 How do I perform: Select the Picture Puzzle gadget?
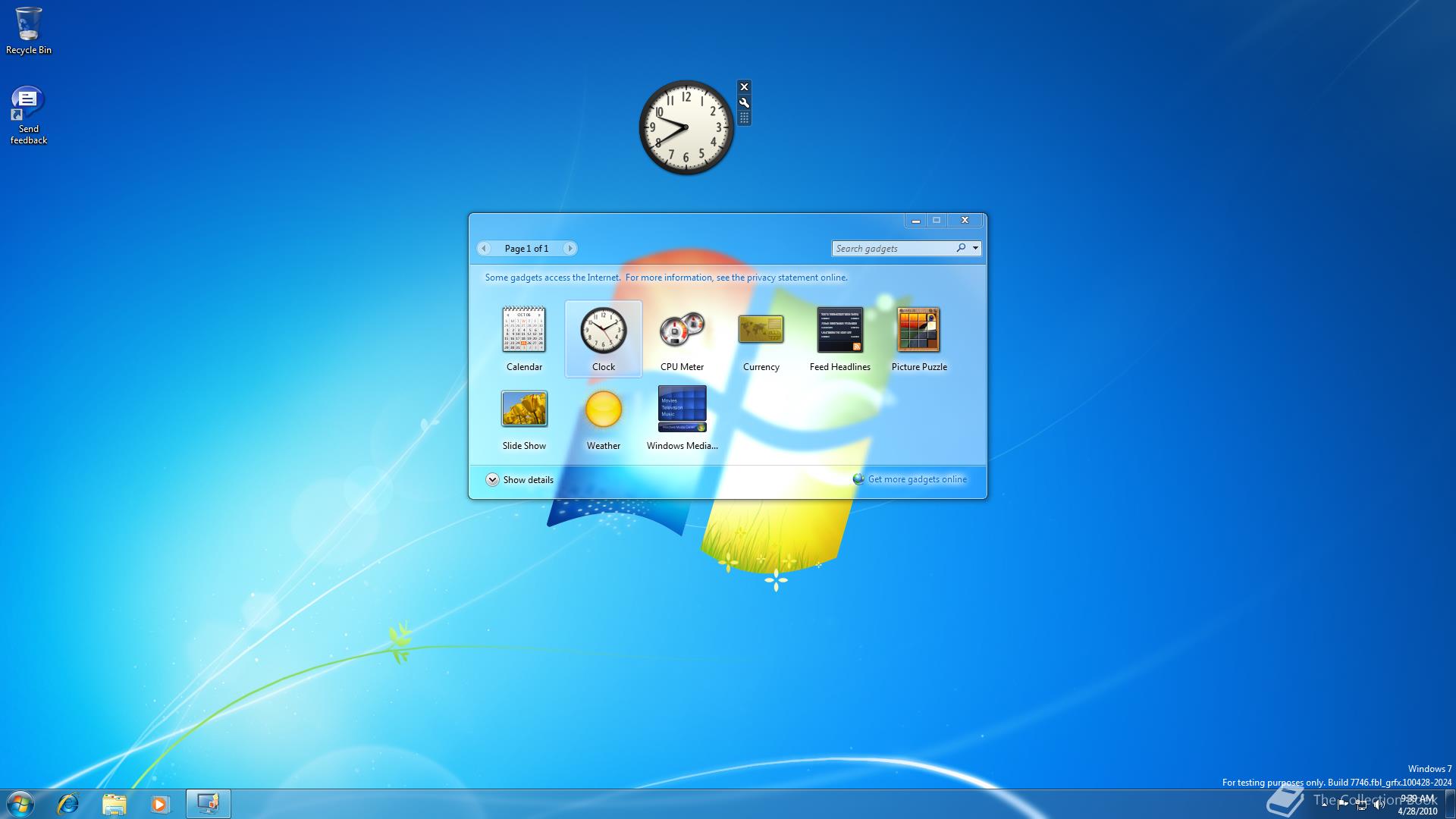point(919,338)
